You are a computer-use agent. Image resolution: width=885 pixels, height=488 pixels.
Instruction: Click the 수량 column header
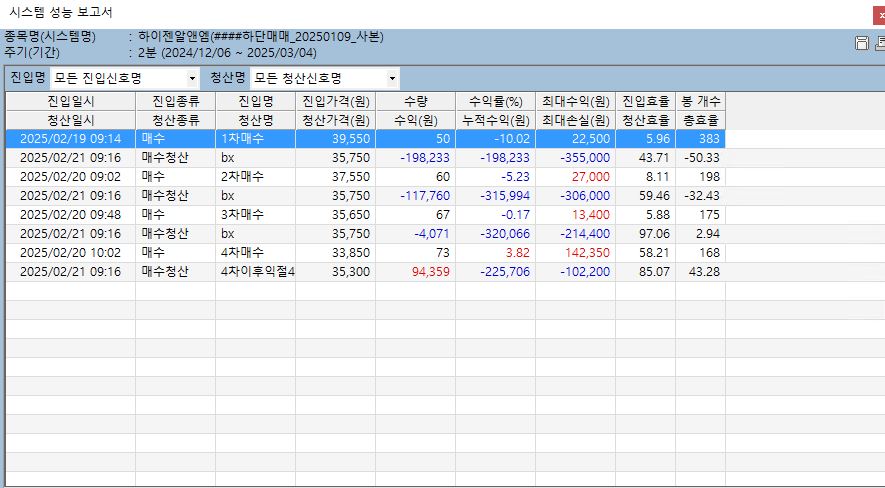(x=415, y=102)
